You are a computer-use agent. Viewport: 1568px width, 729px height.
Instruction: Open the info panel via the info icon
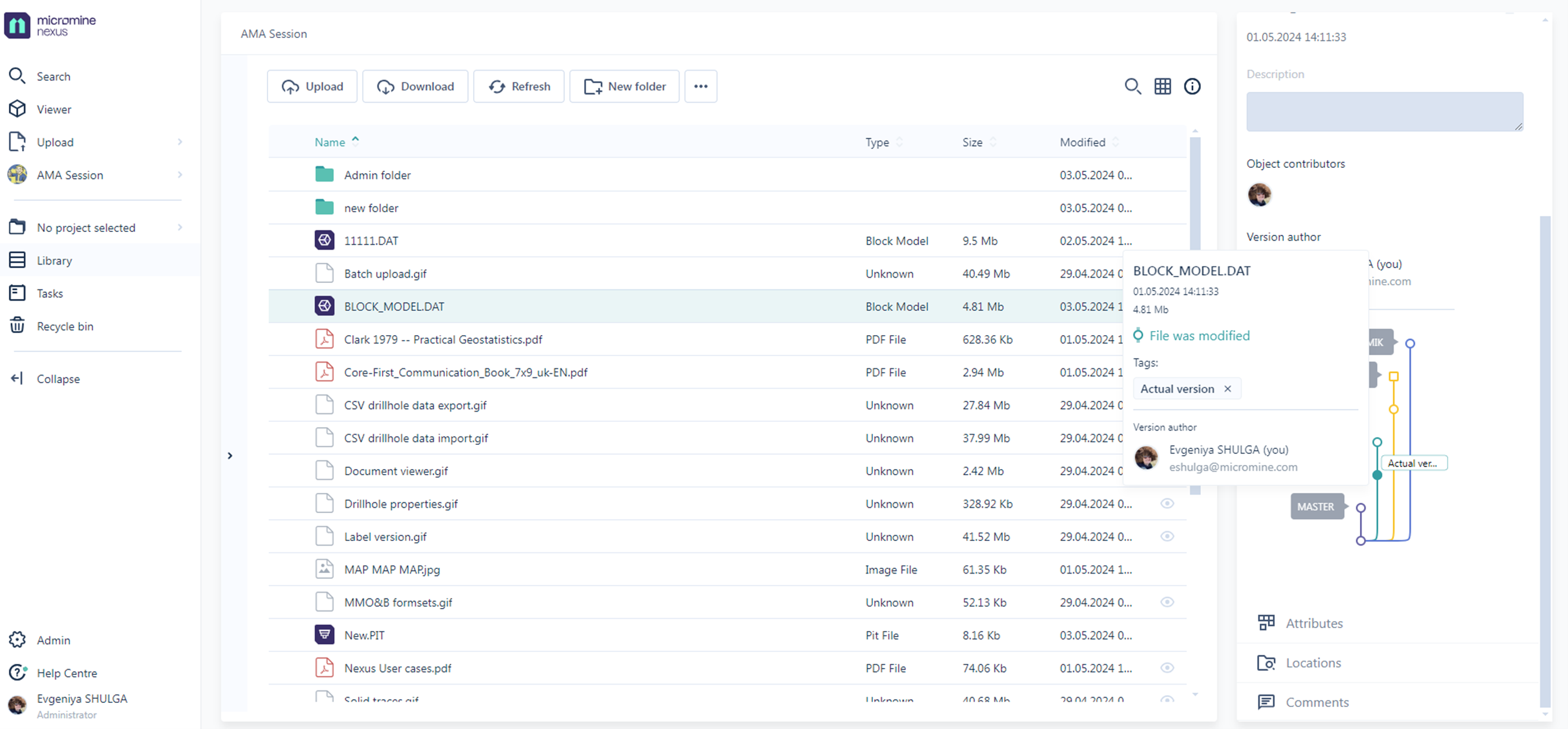pyautogui.click(x=1192, y=86)
